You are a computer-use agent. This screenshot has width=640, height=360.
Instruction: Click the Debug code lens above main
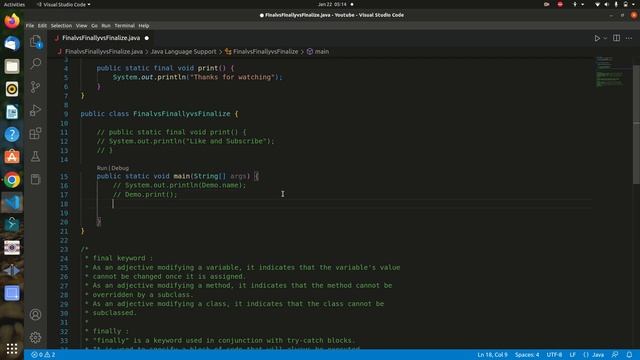120,168
